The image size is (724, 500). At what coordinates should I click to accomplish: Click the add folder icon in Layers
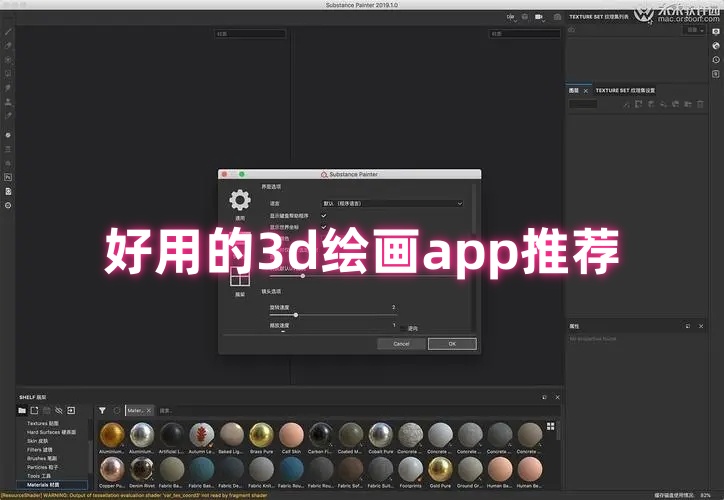tap(688, 104)
